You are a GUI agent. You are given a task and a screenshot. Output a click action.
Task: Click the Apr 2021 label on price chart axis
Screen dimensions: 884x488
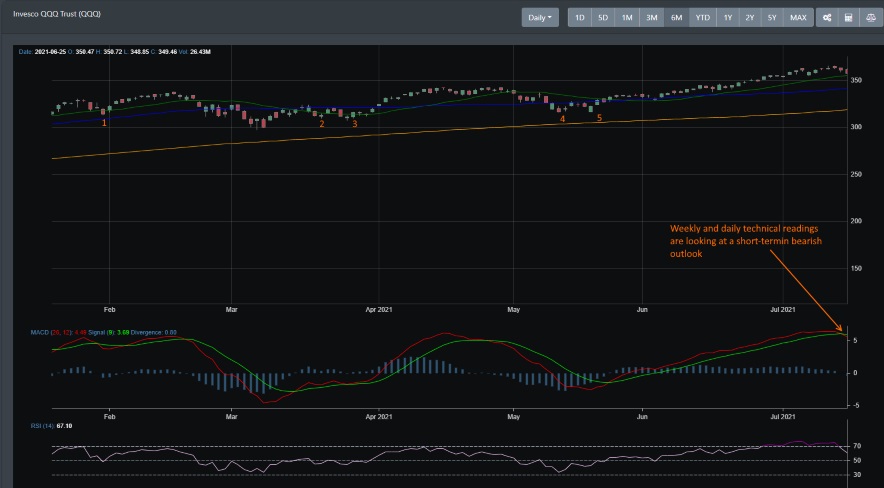pos(379,309)
